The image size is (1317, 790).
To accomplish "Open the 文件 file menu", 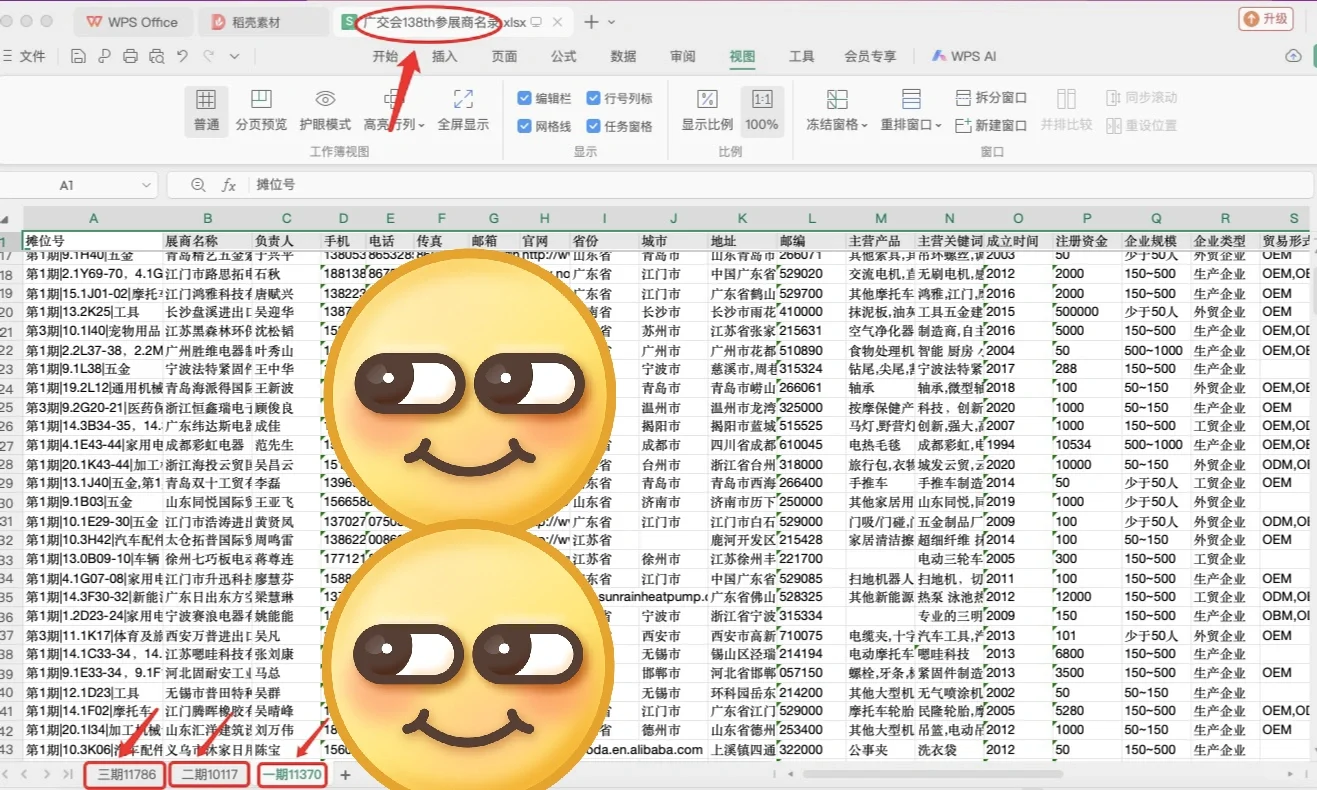I will coord(24,56).
